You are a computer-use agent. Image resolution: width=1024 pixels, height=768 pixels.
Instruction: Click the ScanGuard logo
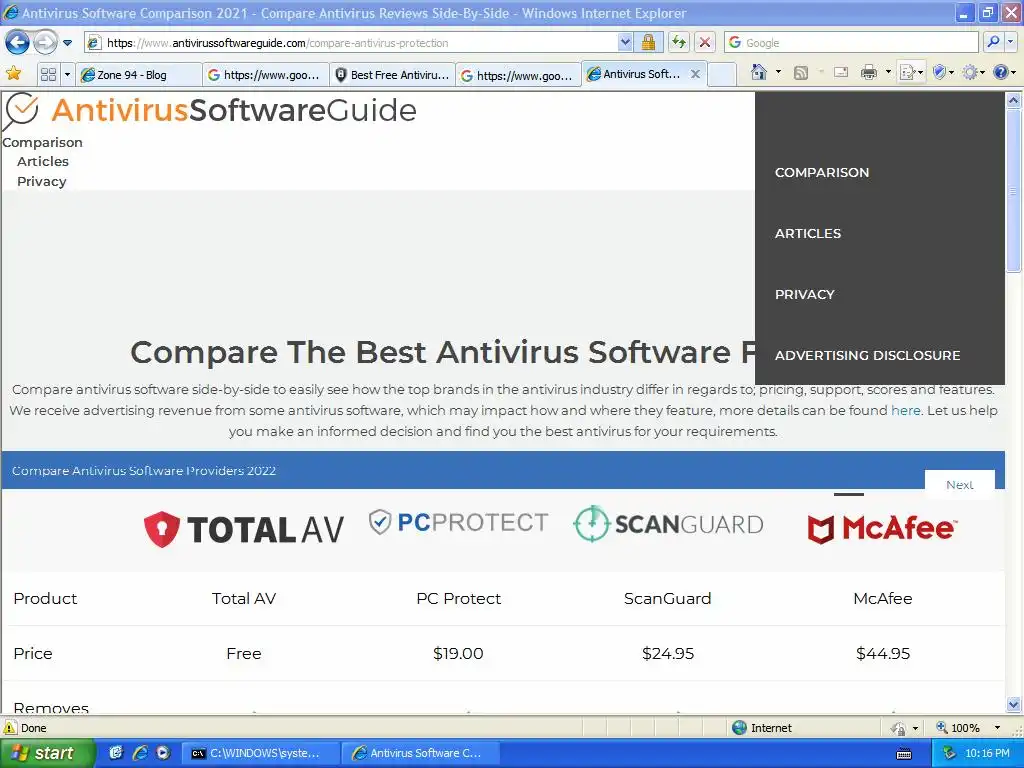click(668, 524)
